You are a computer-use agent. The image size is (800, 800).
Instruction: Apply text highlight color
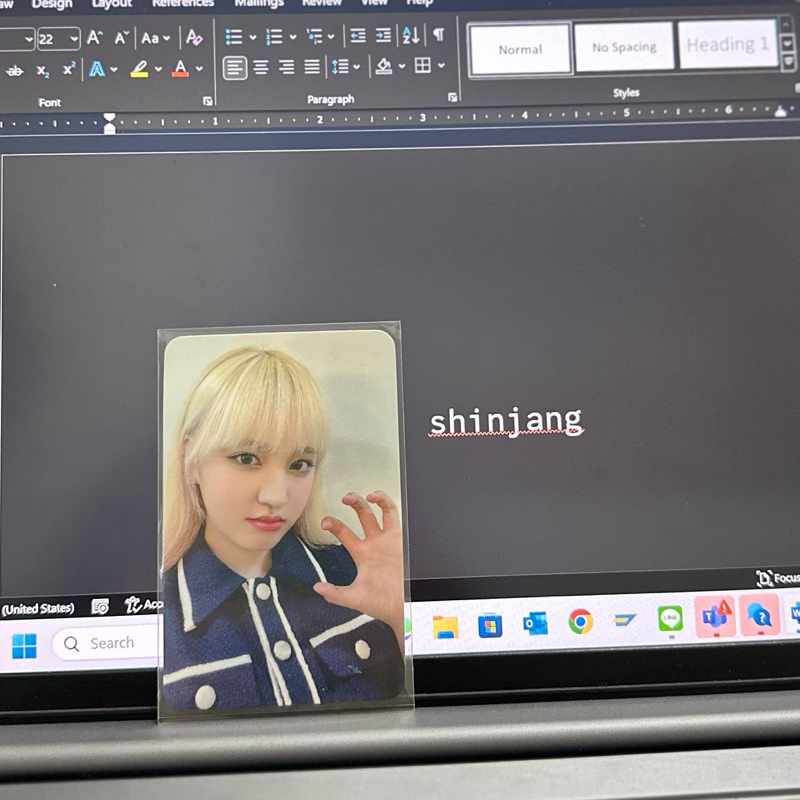click(138, 69)
